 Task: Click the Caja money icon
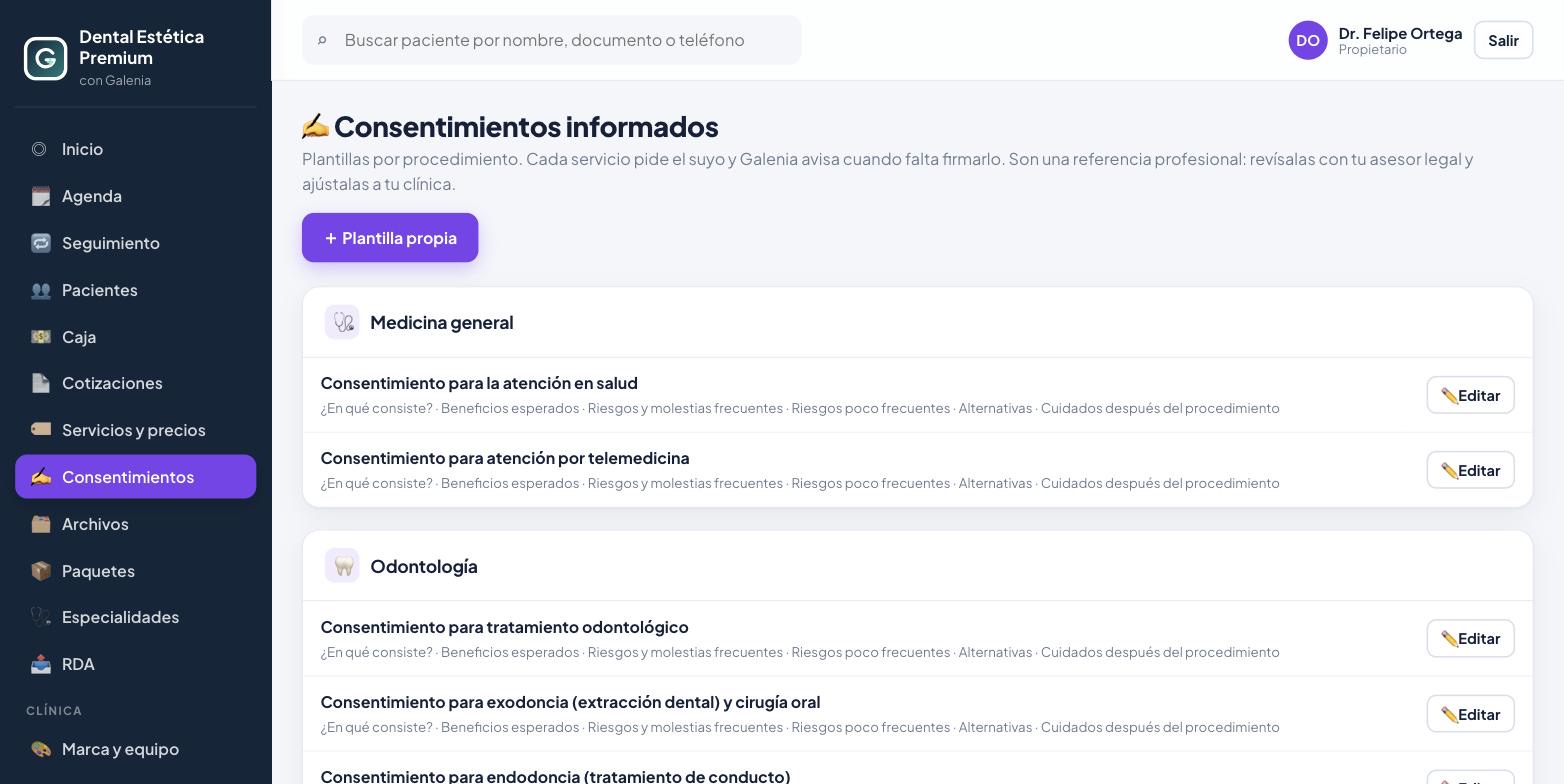(40, 337)
